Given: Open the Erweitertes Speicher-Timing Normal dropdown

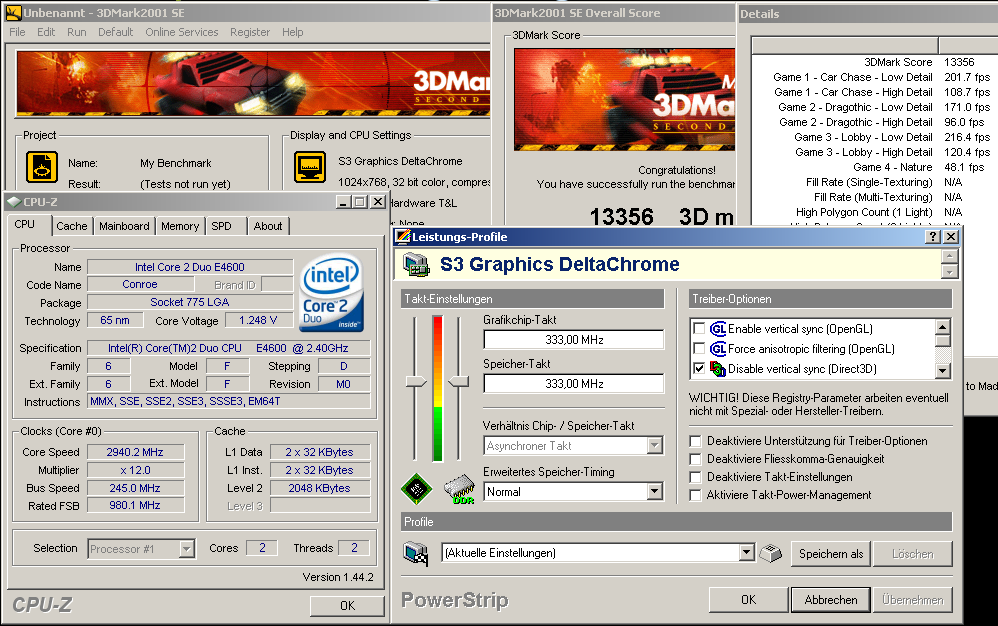Looking at the screenshot, I should [655, 491].
